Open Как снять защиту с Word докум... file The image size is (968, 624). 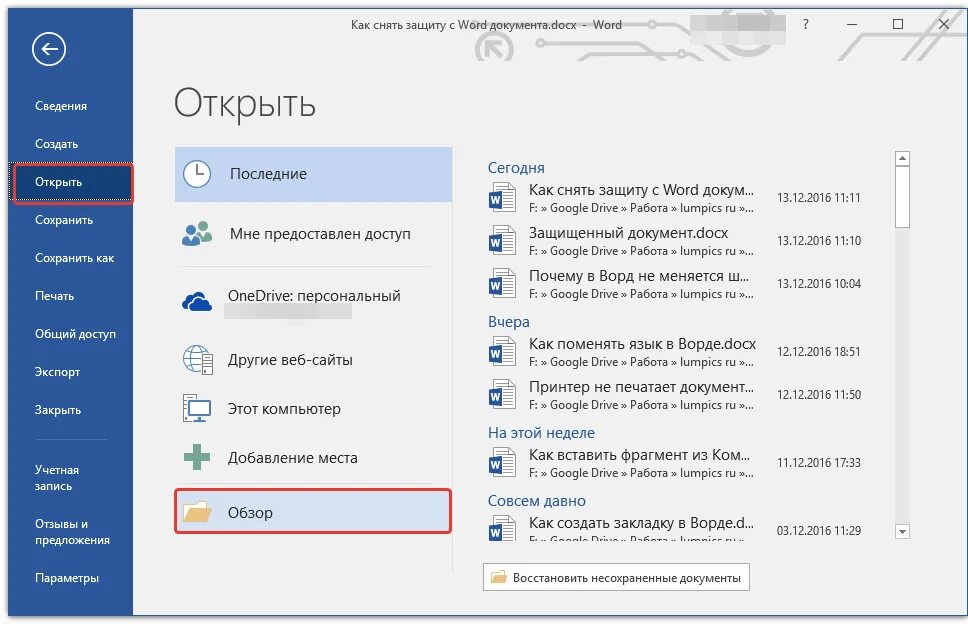coord(641,190)
